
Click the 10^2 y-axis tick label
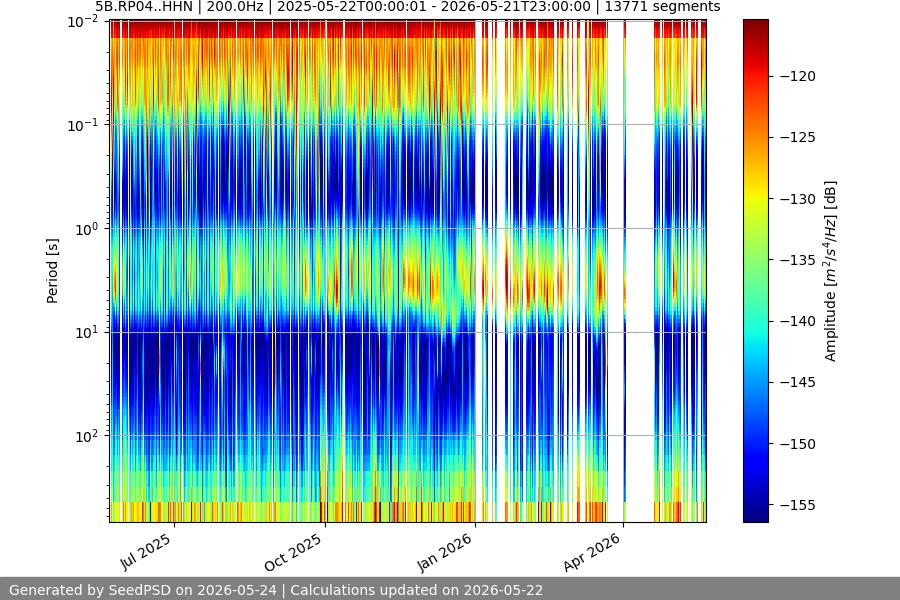point(87,436)
